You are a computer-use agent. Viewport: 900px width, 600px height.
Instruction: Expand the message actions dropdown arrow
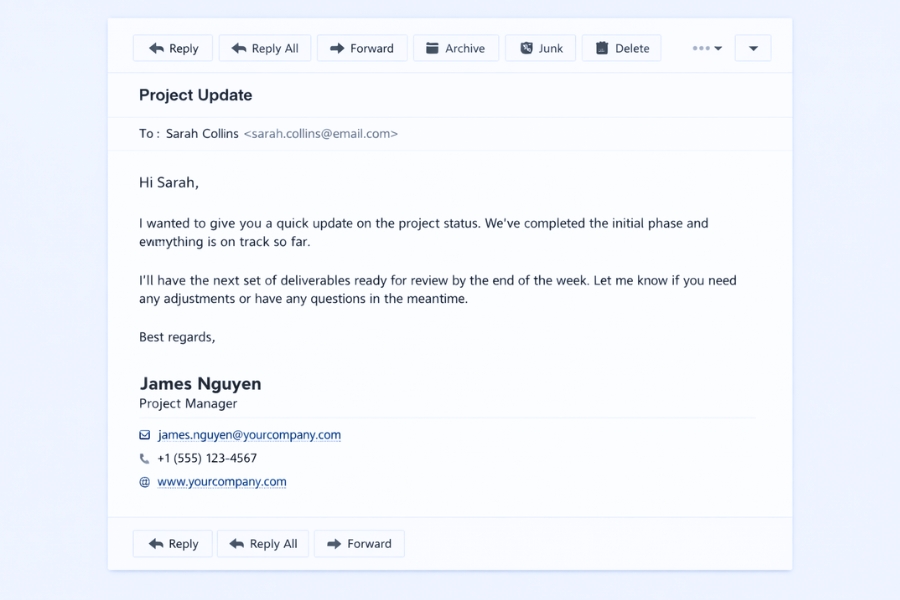(x=717, y=47)
